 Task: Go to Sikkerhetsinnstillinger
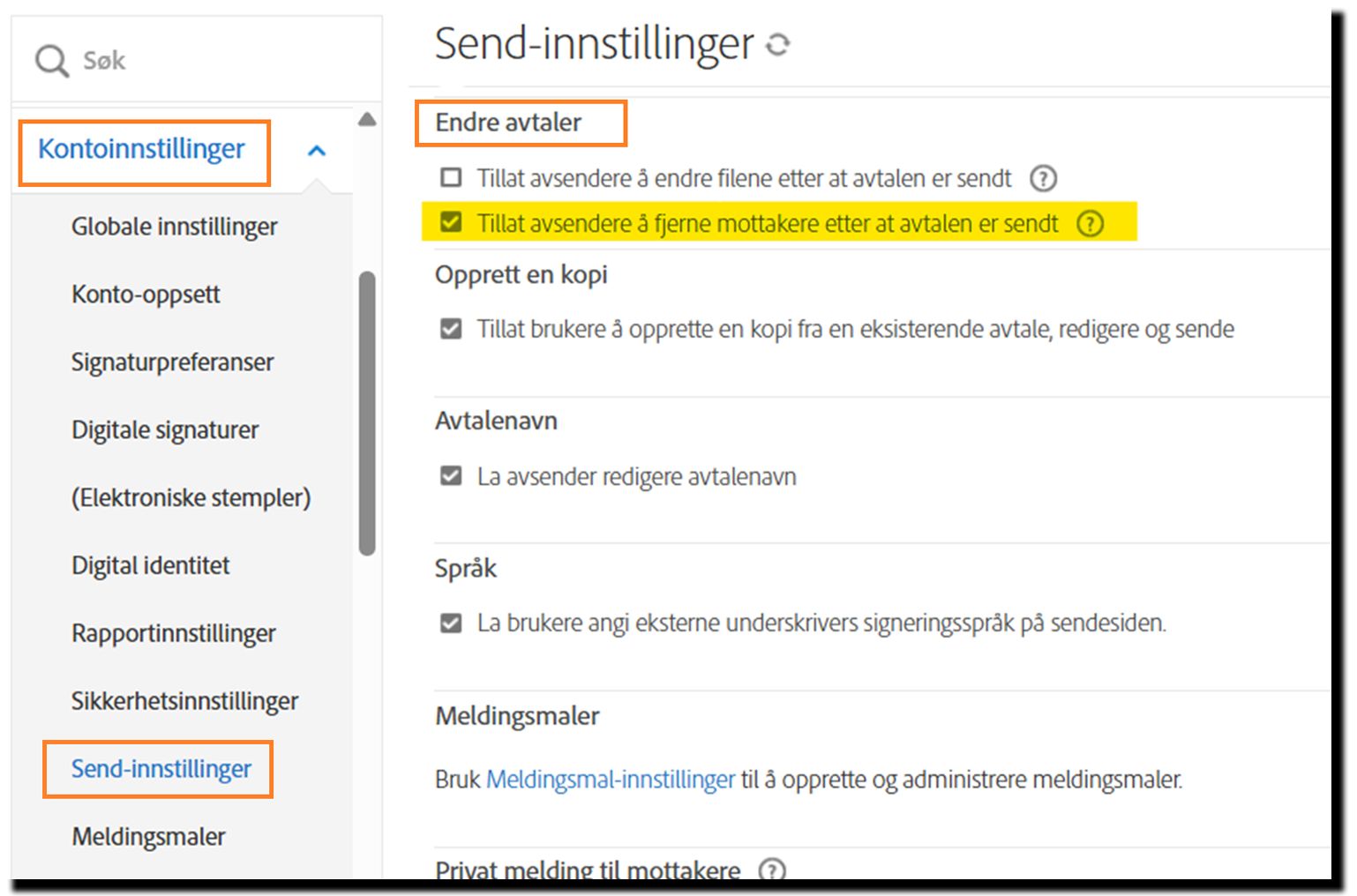(184, 701)
